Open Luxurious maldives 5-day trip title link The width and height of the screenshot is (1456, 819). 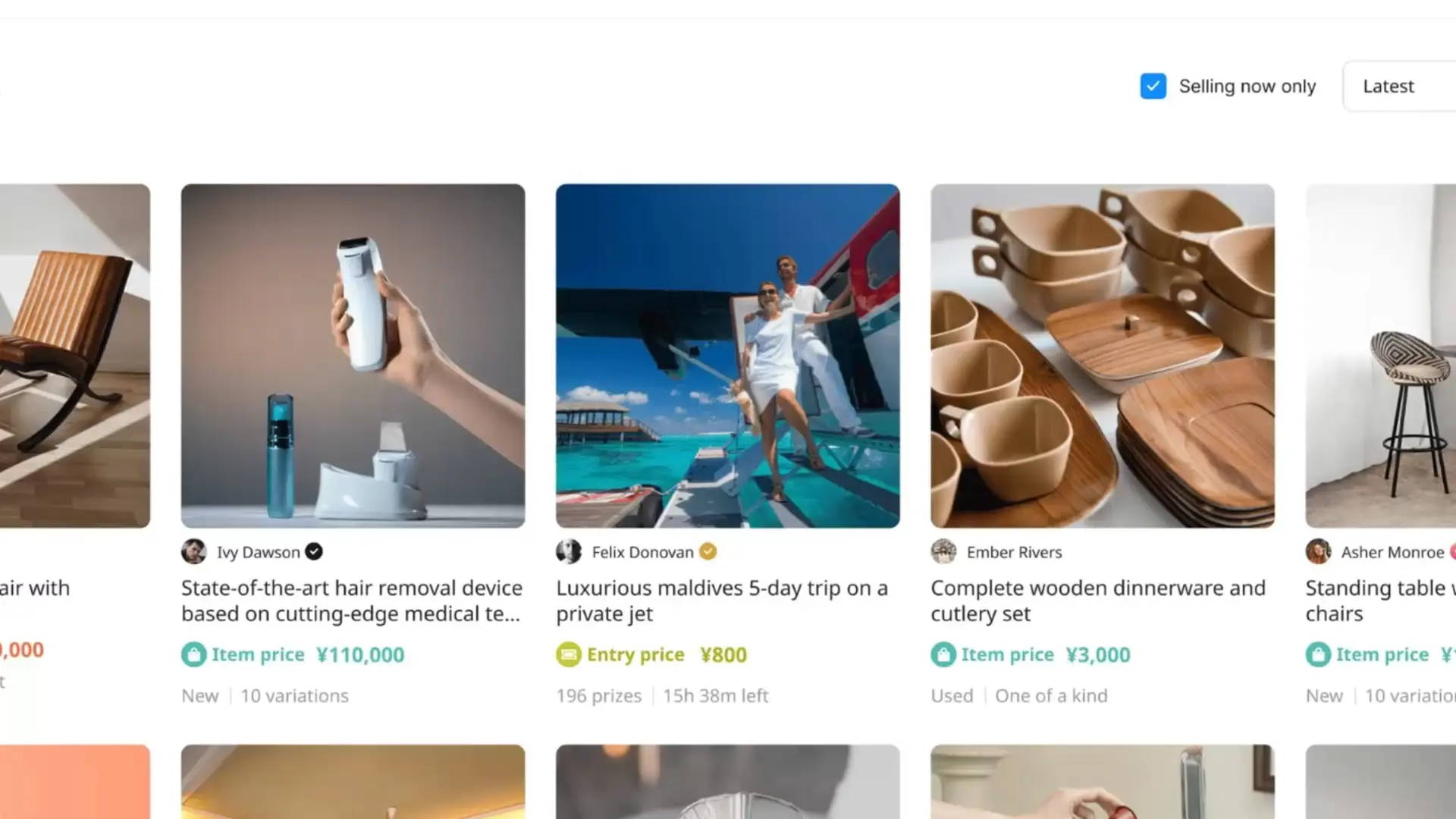(722, 601)
